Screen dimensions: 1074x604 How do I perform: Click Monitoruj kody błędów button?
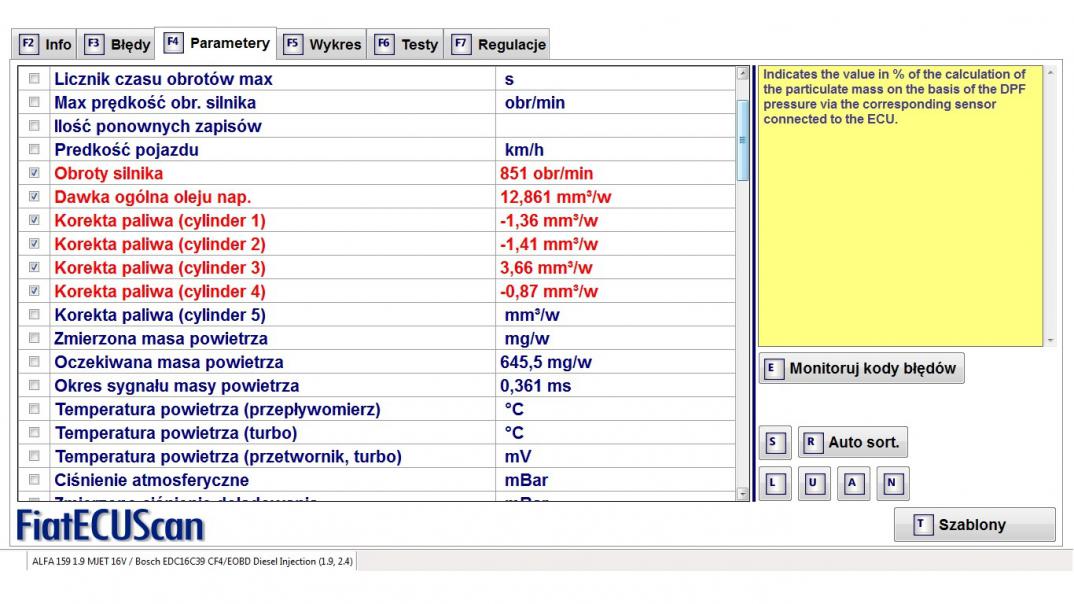[861, 368]
